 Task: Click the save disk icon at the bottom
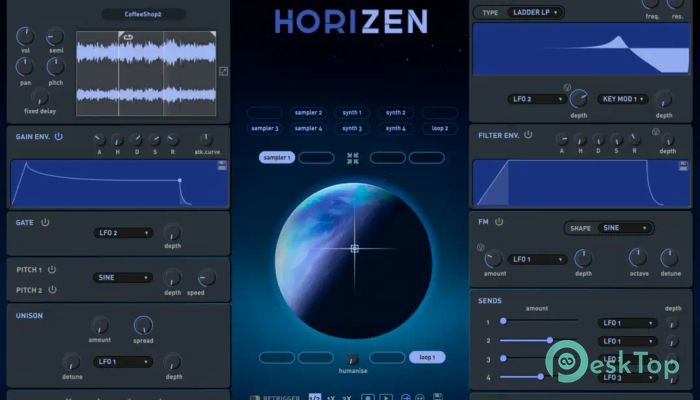click(x=437, y=396)
